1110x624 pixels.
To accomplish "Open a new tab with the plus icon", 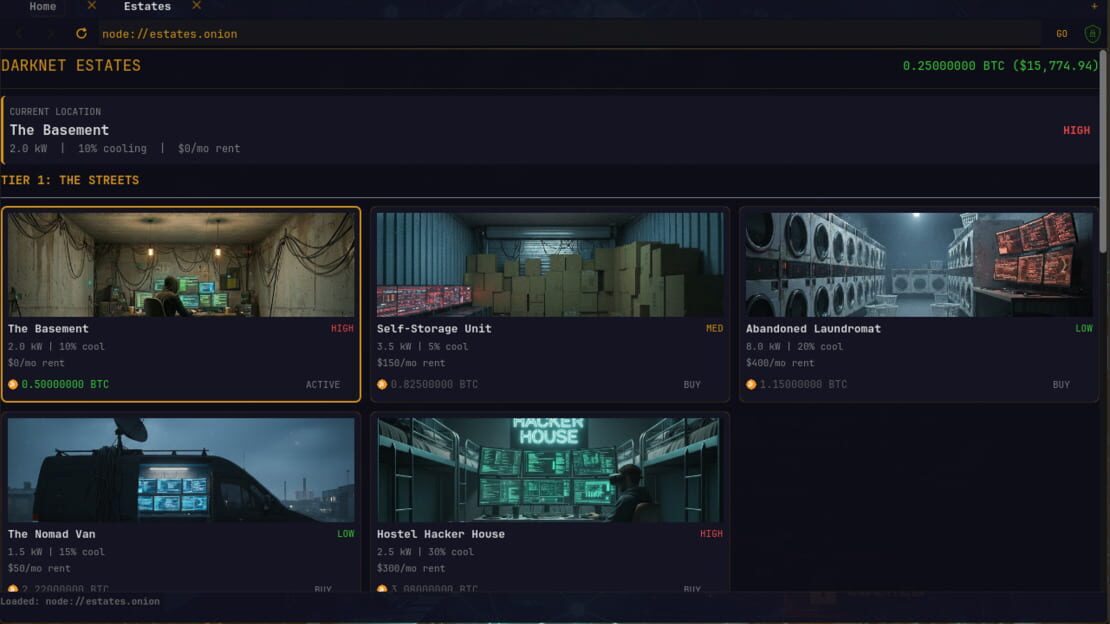I will click(x=1094, y=6).
